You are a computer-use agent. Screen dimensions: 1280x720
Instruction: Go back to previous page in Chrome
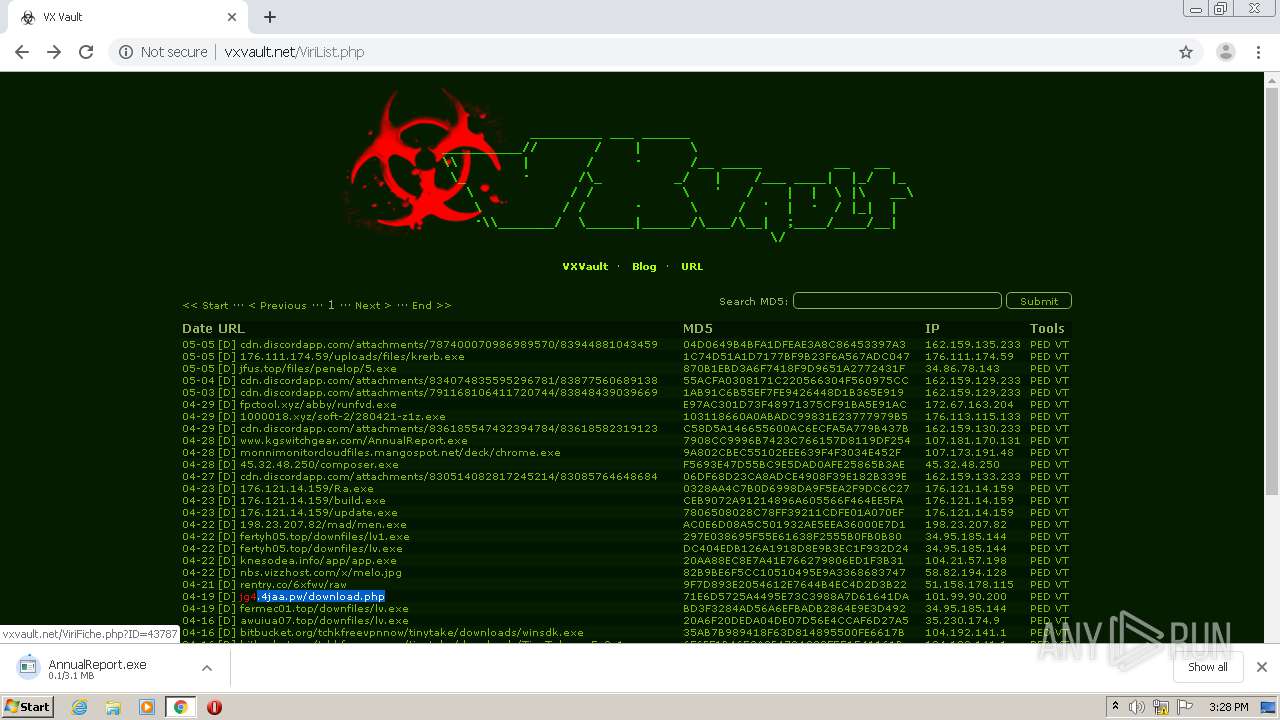[22, 52]
